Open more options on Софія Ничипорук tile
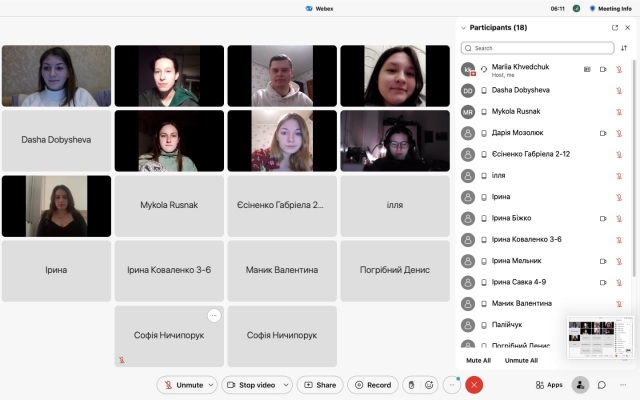This screenshot has width=640, height=400. point(214,316)
